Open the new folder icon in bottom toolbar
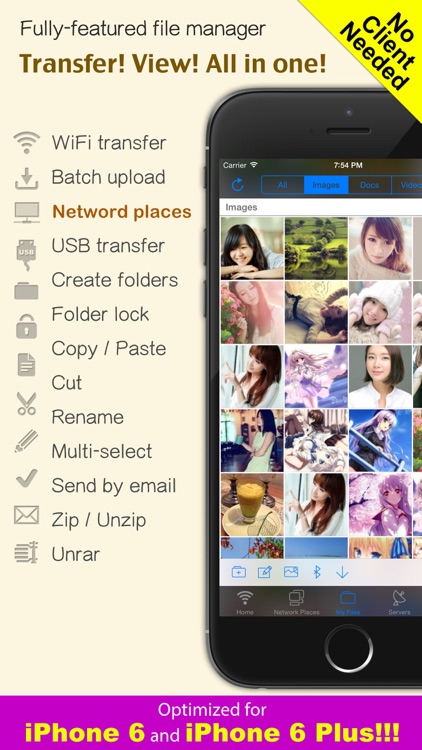The image size is (422, 750). [x=239, y=572]
